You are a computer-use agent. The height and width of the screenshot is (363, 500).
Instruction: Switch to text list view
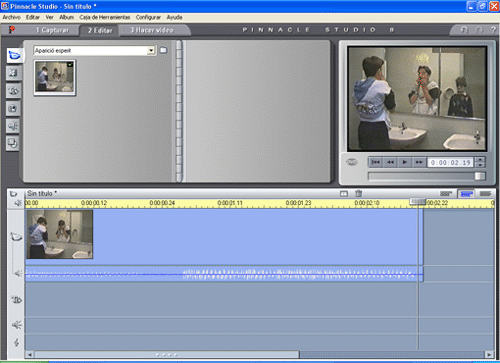pyautogui.click(x=485, y=193)
